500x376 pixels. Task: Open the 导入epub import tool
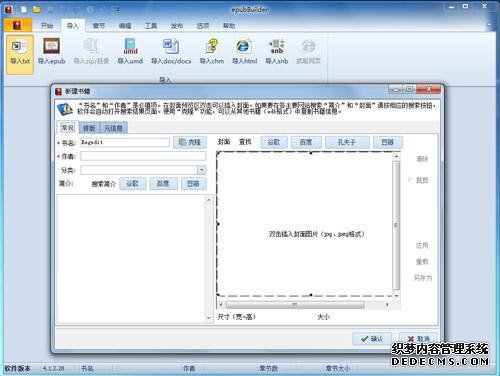click(x=51, y=52)
